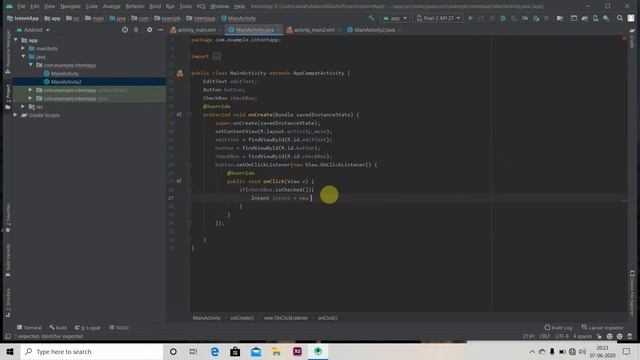Open File Explorer from taskbar

(276, 351)
